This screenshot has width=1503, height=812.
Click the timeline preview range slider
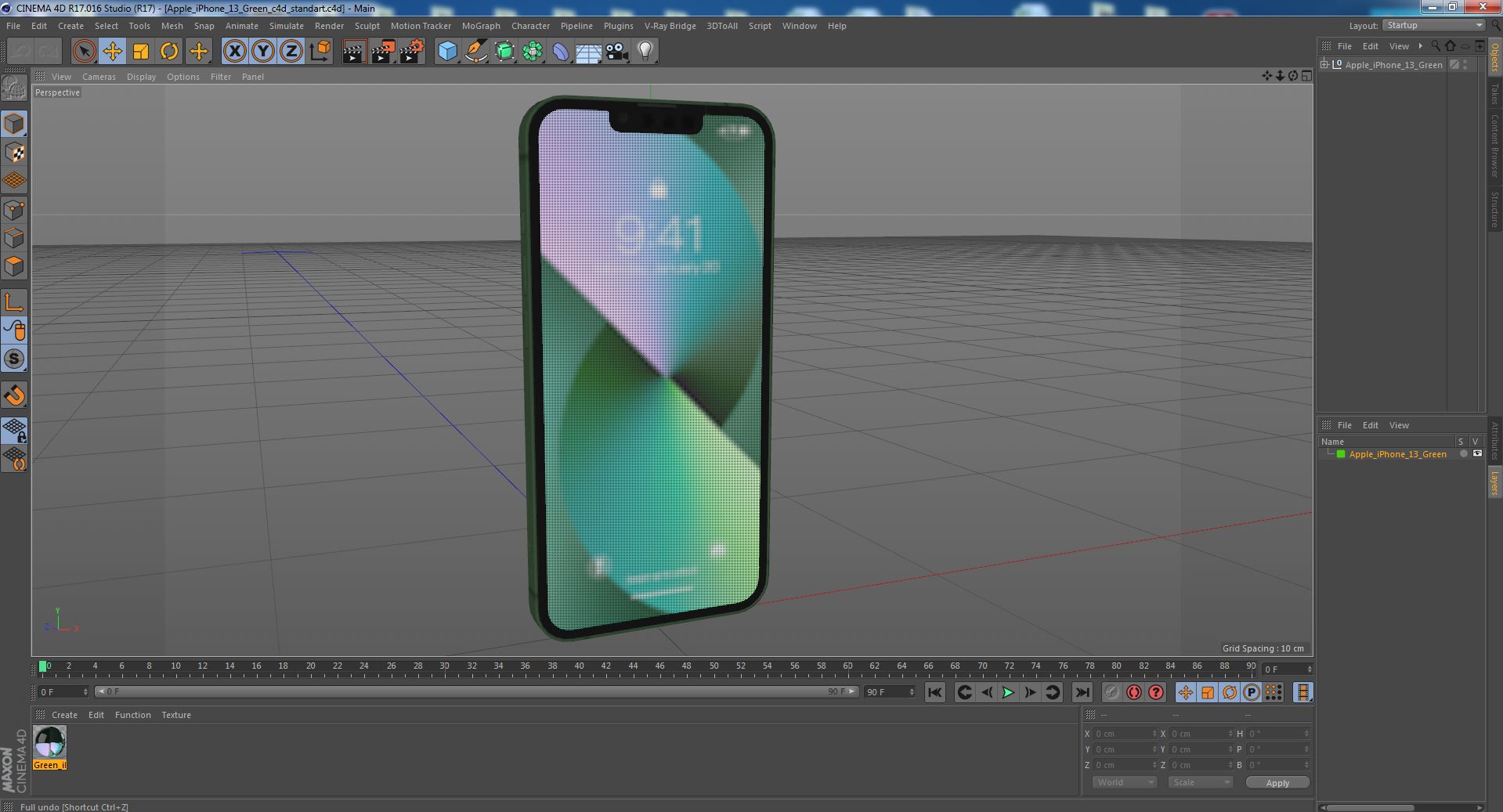[476, 692]
